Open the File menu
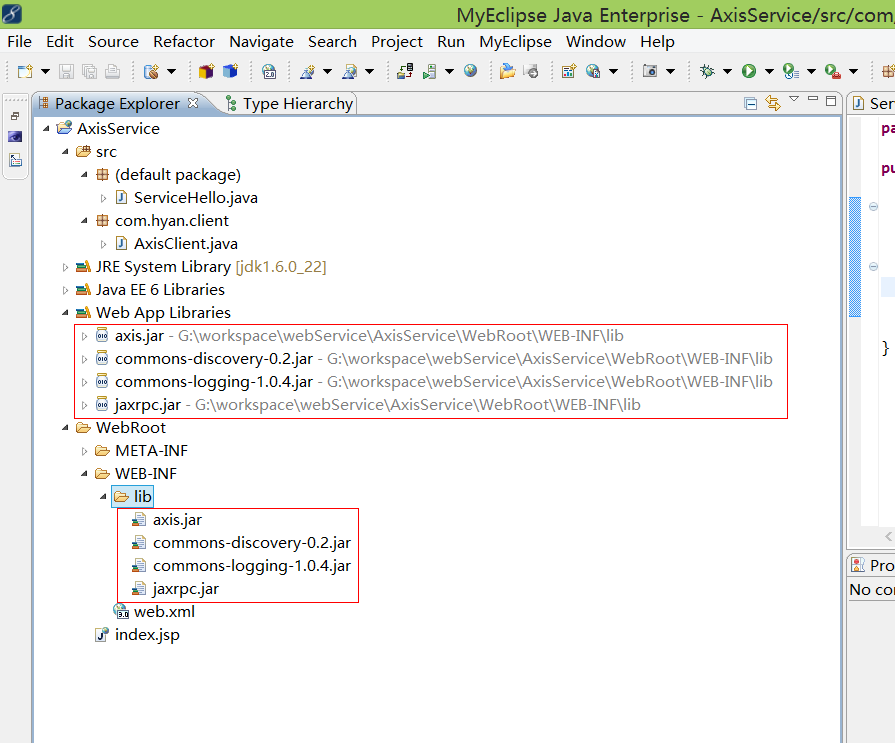895x743 pixels. 19,42
